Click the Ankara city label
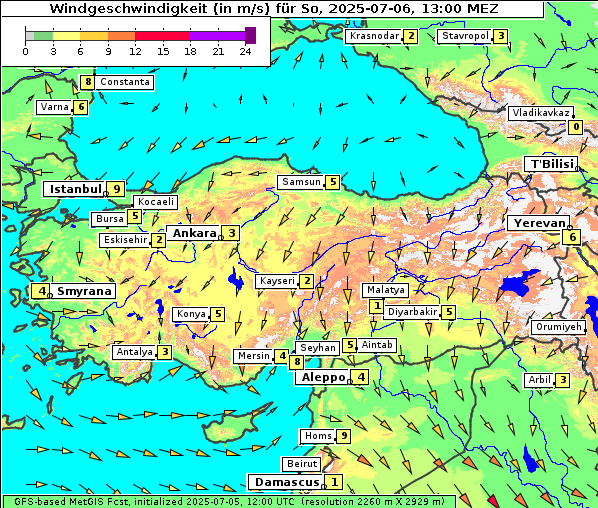598x508 pixels. point(195,233)
